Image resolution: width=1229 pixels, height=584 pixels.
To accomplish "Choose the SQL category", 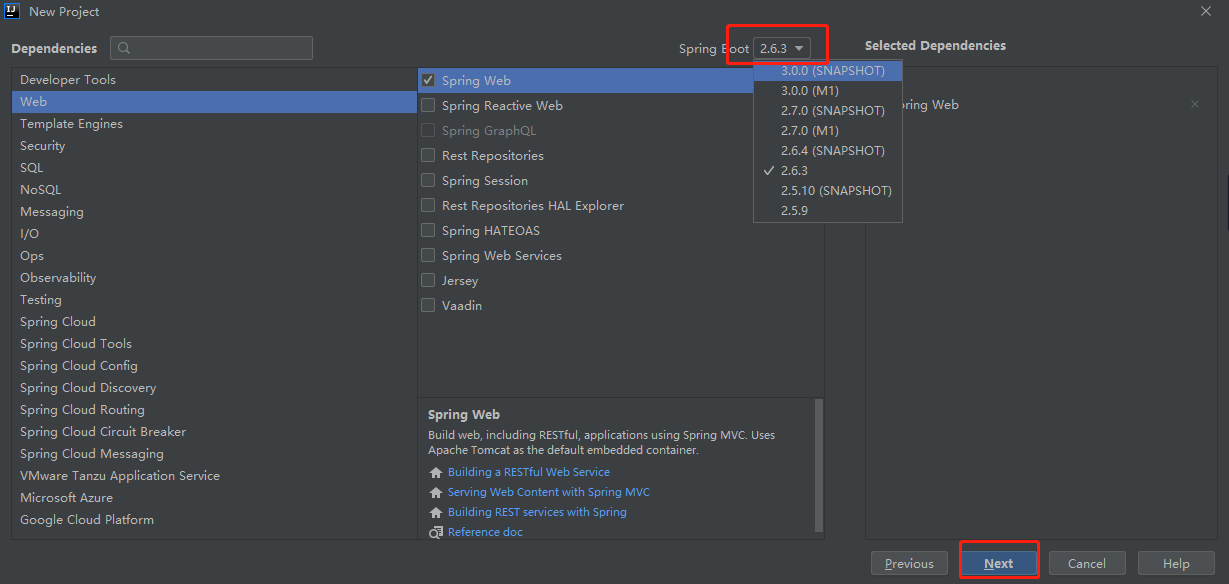I will [x=214, y=168].
